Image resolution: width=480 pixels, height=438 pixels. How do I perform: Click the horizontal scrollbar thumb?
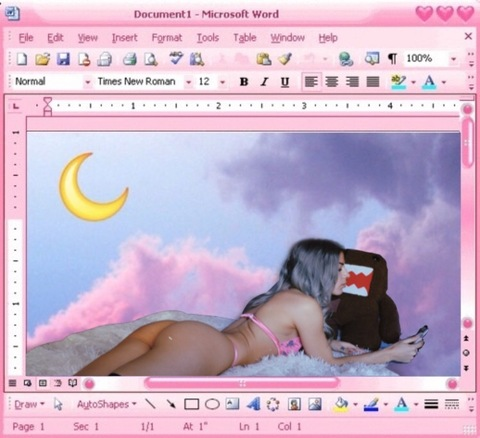tap(242, 383)
